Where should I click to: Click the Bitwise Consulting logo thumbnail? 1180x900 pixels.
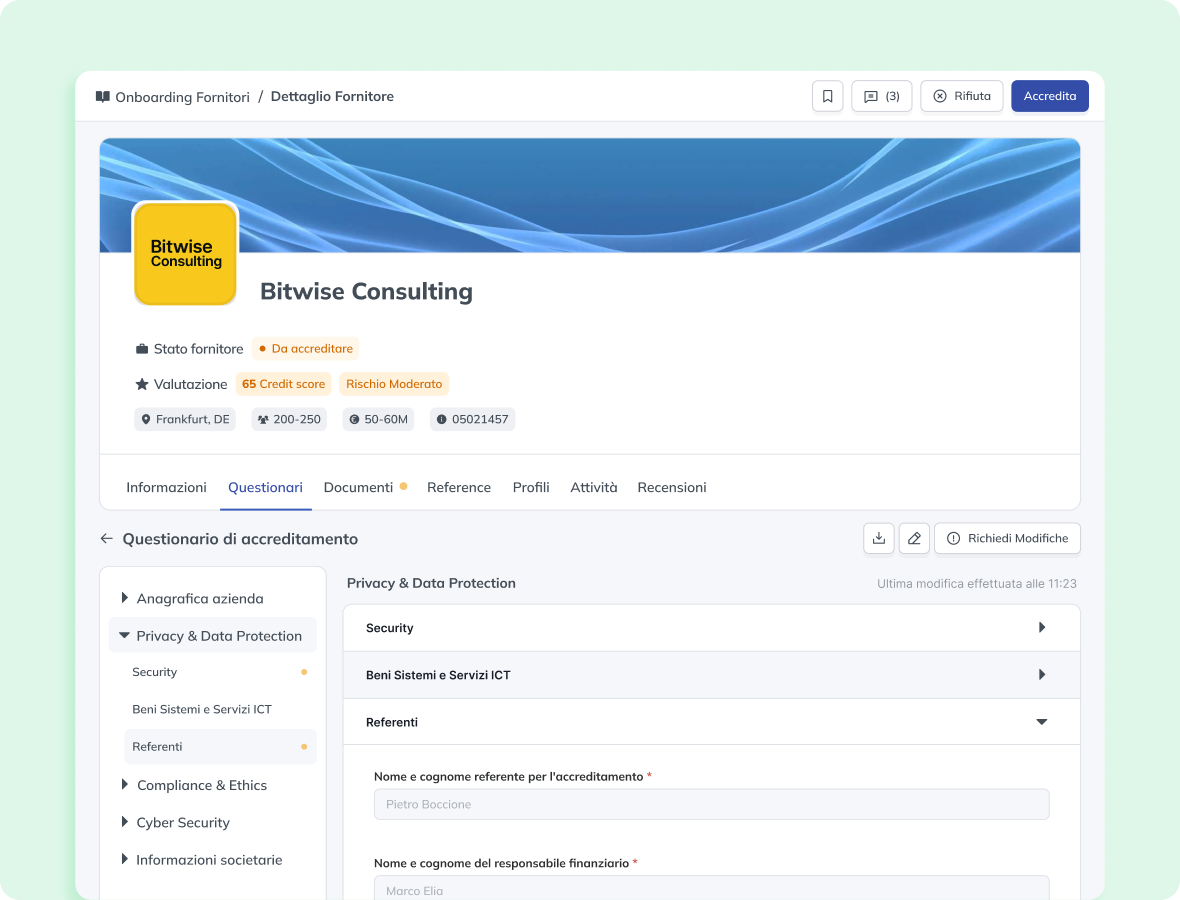[x=186, y=253]
